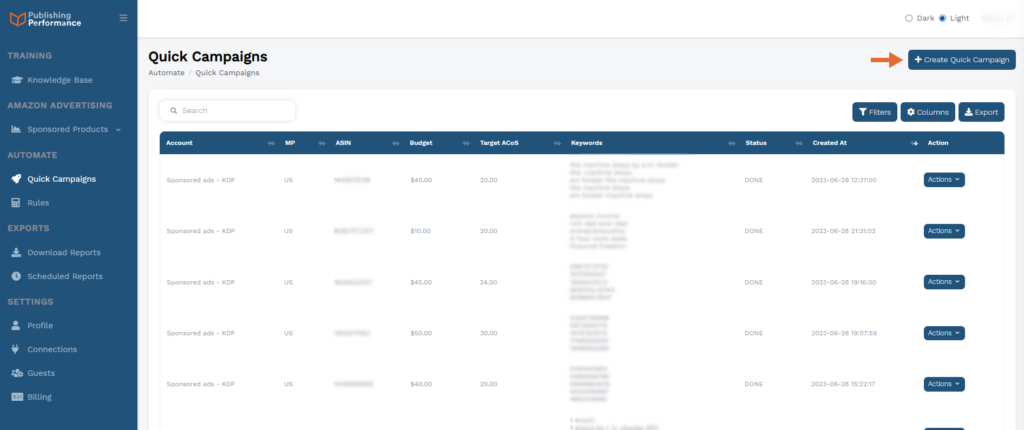Click the Billing card icon

[16, 397]
